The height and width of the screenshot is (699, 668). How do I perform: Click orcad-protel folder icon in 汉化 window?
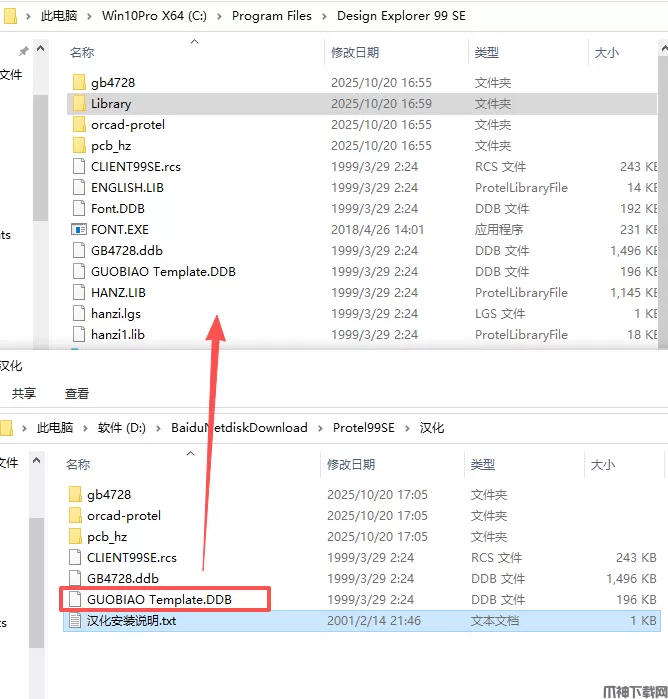point(75,515)
